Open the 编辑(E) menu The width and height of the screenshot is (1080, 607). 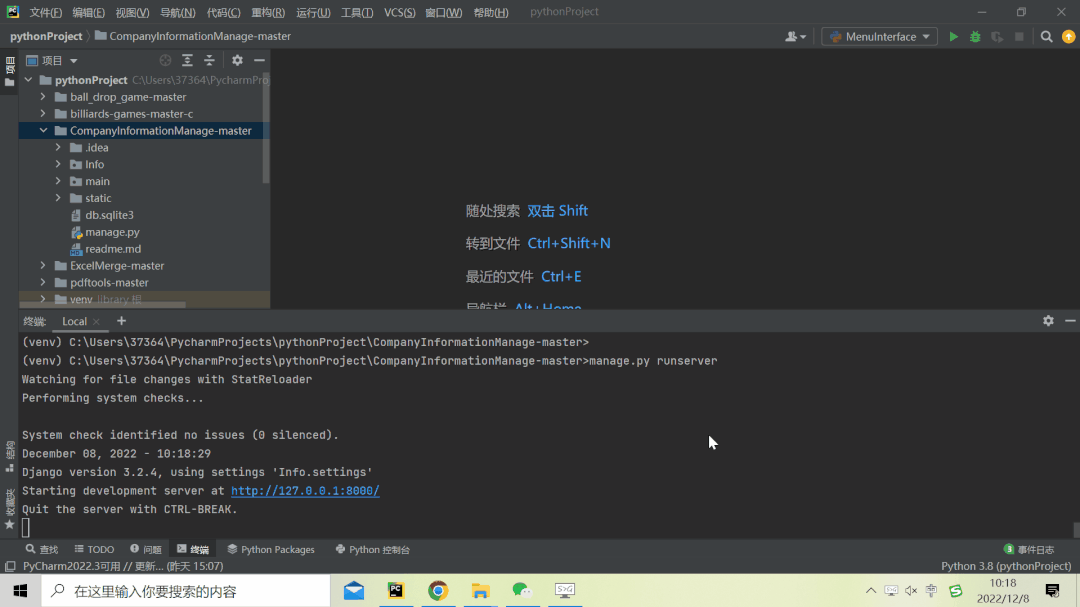pos(89,12)
